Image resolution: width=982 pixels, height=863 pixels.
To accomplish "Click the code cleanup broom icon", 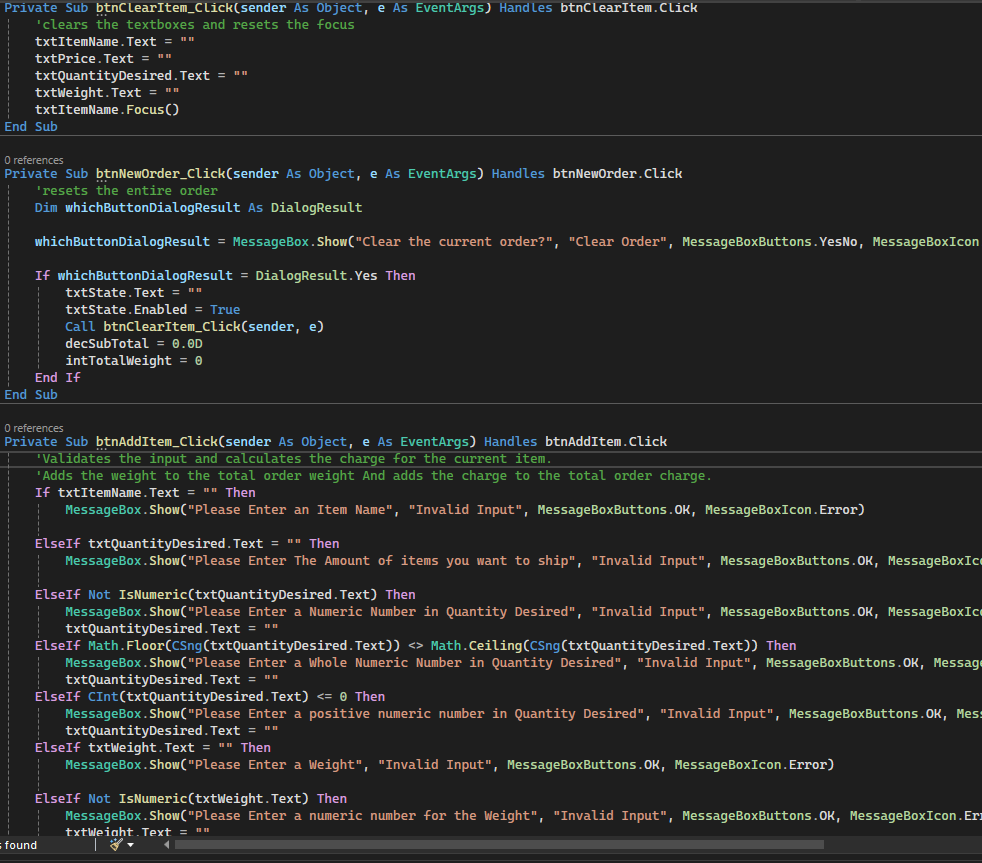I will point(116,845).
